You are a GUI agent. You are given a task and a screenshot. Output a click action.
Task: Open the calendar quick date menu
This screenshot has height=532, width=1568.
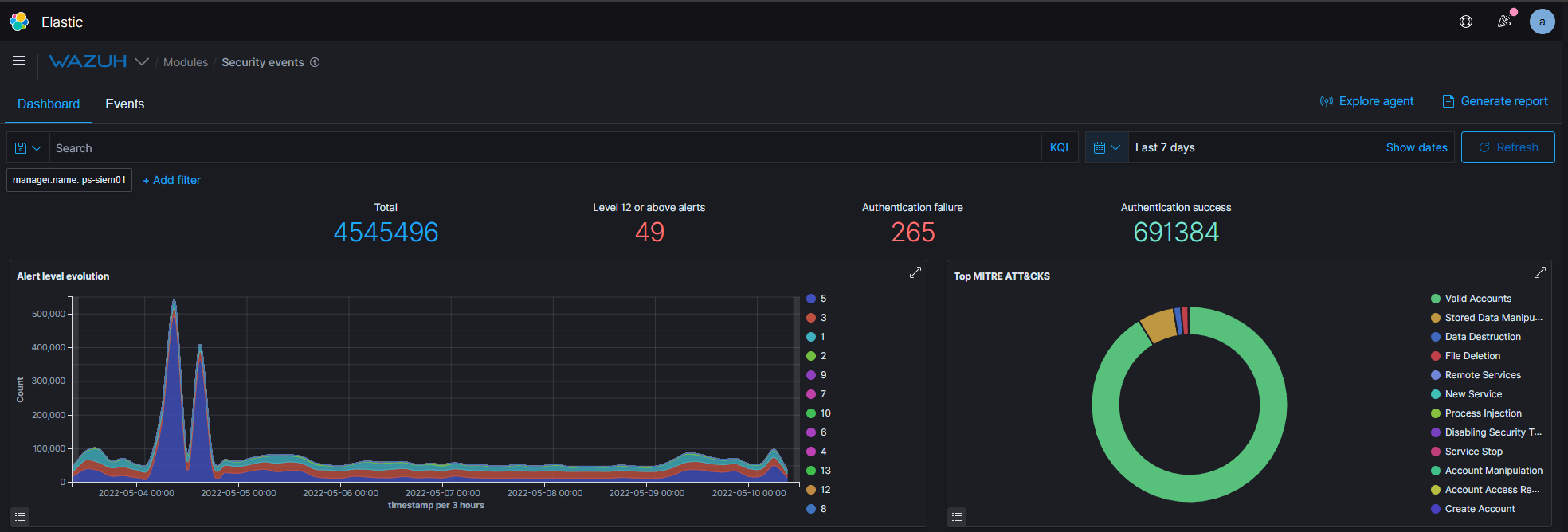[x=1107, y=147]
